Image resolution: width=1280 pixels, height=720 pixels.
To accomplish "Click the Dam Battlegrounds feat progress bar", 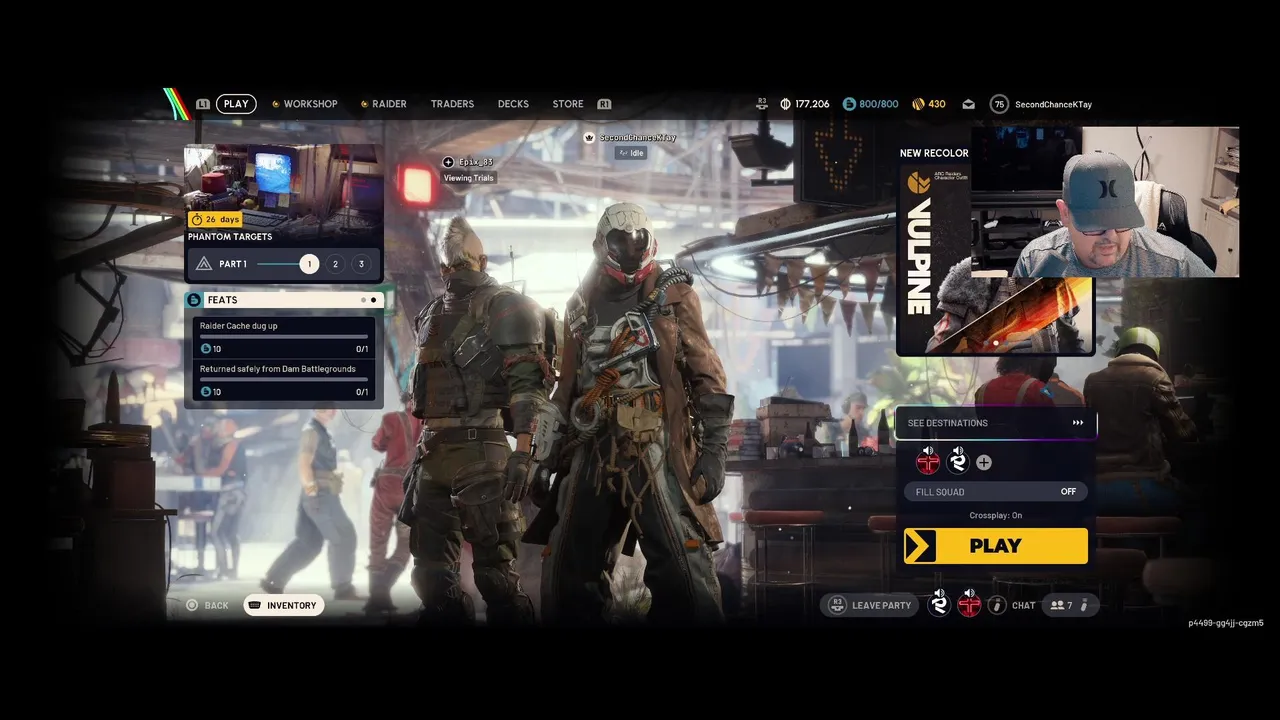I will 284,380.
